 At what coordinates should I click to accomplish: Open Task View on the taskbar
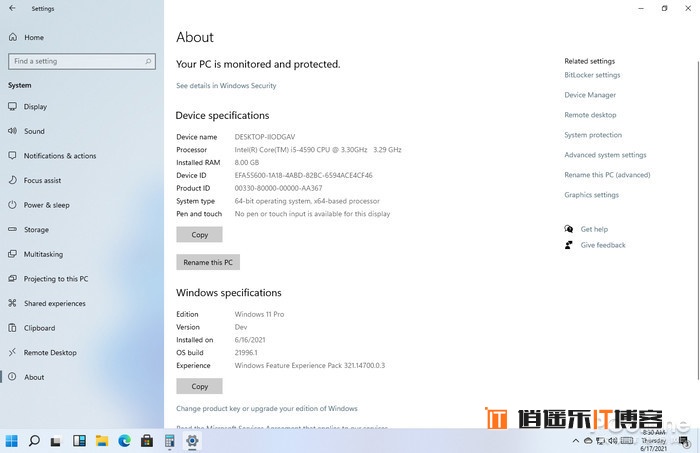pos(56,441)
